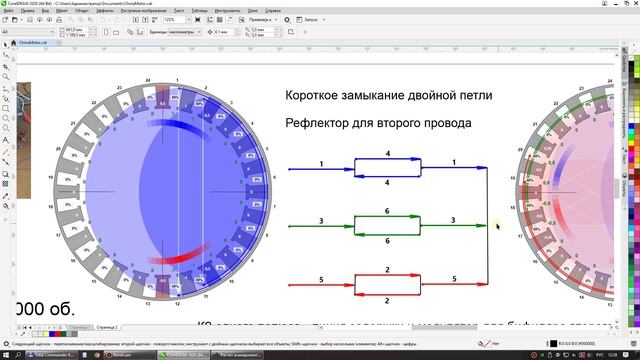
Task: Open the Options gear icon
Action: click(x=287, y=20)
